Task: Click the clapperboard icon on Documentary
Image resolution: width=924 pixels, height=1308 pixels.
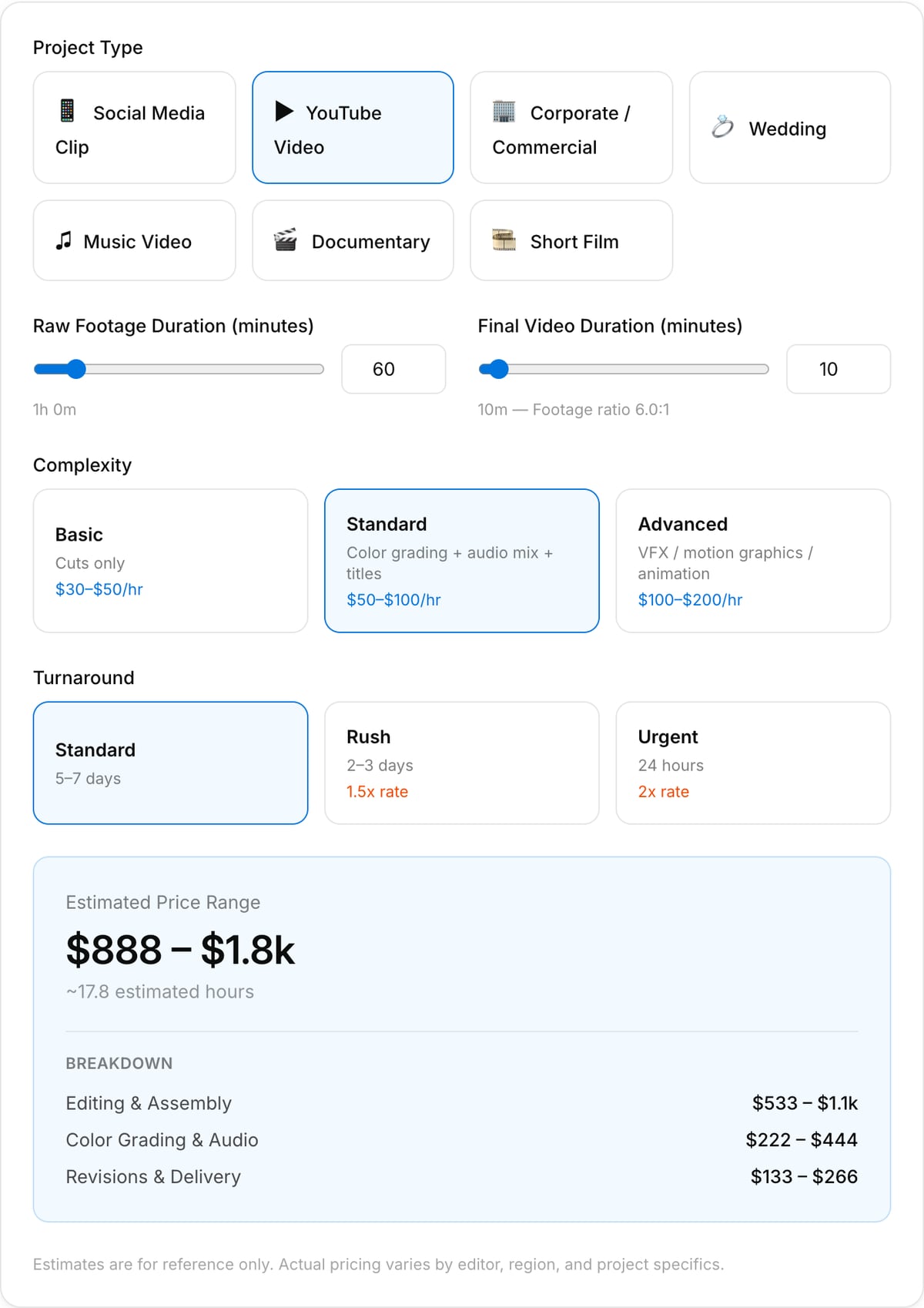Action: click(285, 240)
